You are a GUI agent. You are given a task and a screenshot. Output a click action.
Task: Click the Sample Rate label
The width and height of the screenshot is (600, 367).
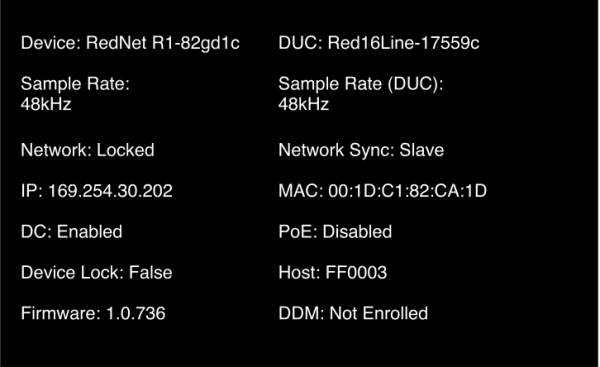pos(75,84)
